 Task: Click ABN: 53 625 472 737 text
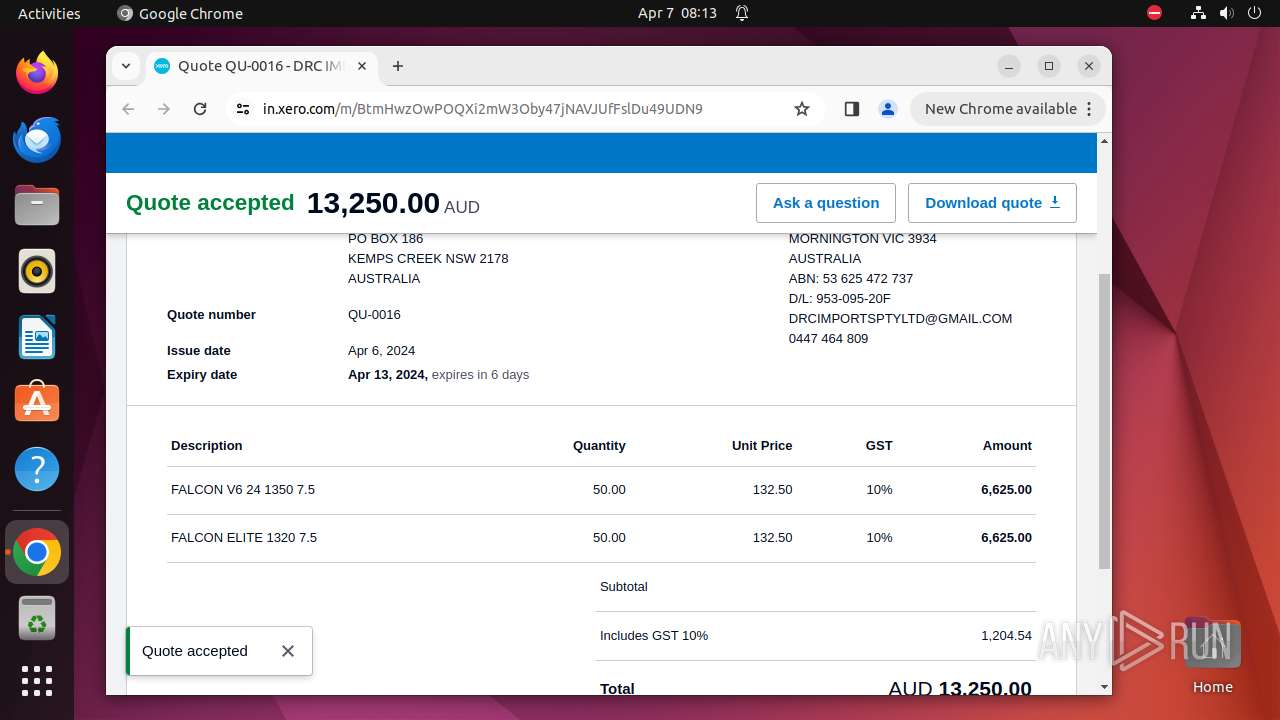click(x=850, y=279)
